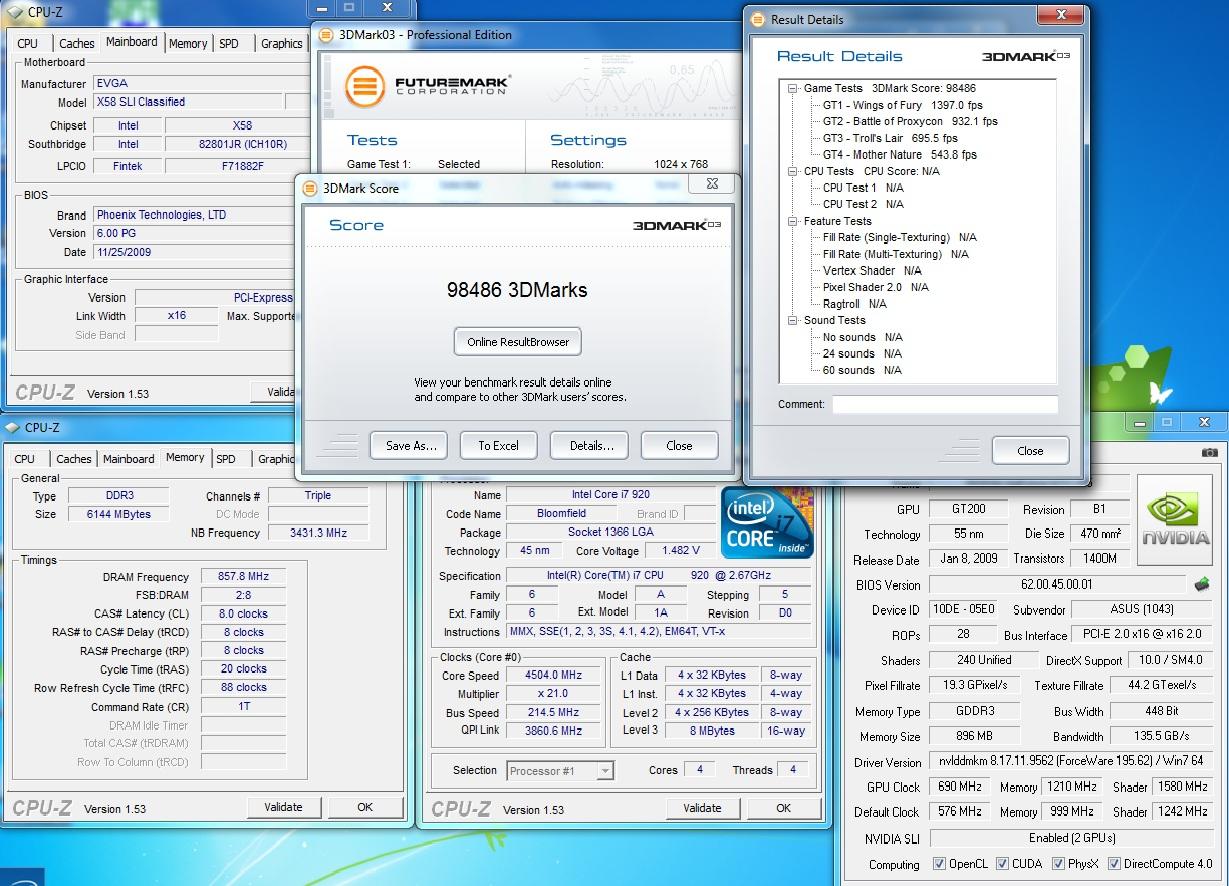Click OK in the CPU-Z Memory window
Screen dimensions: 1229x886
click(x=365, y=807)
